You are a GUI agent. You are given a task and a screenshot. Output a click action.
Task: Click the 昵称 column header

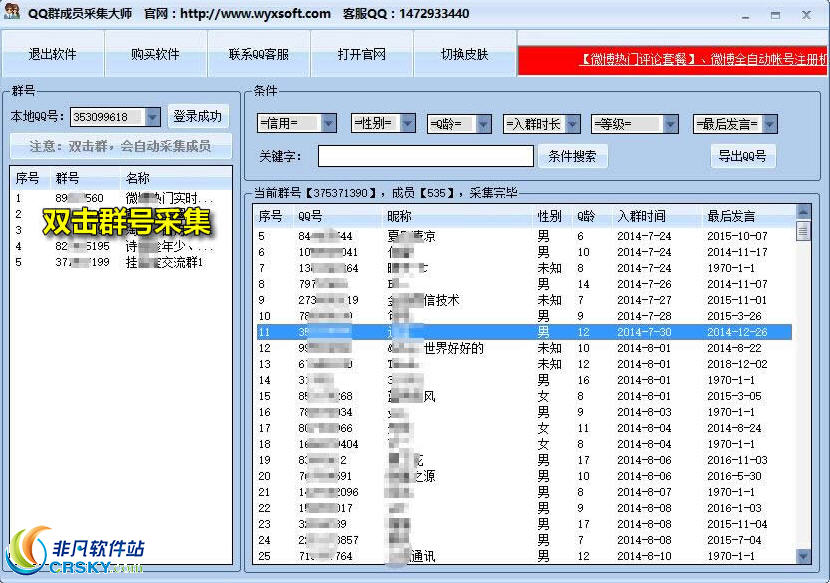(456, 216)
